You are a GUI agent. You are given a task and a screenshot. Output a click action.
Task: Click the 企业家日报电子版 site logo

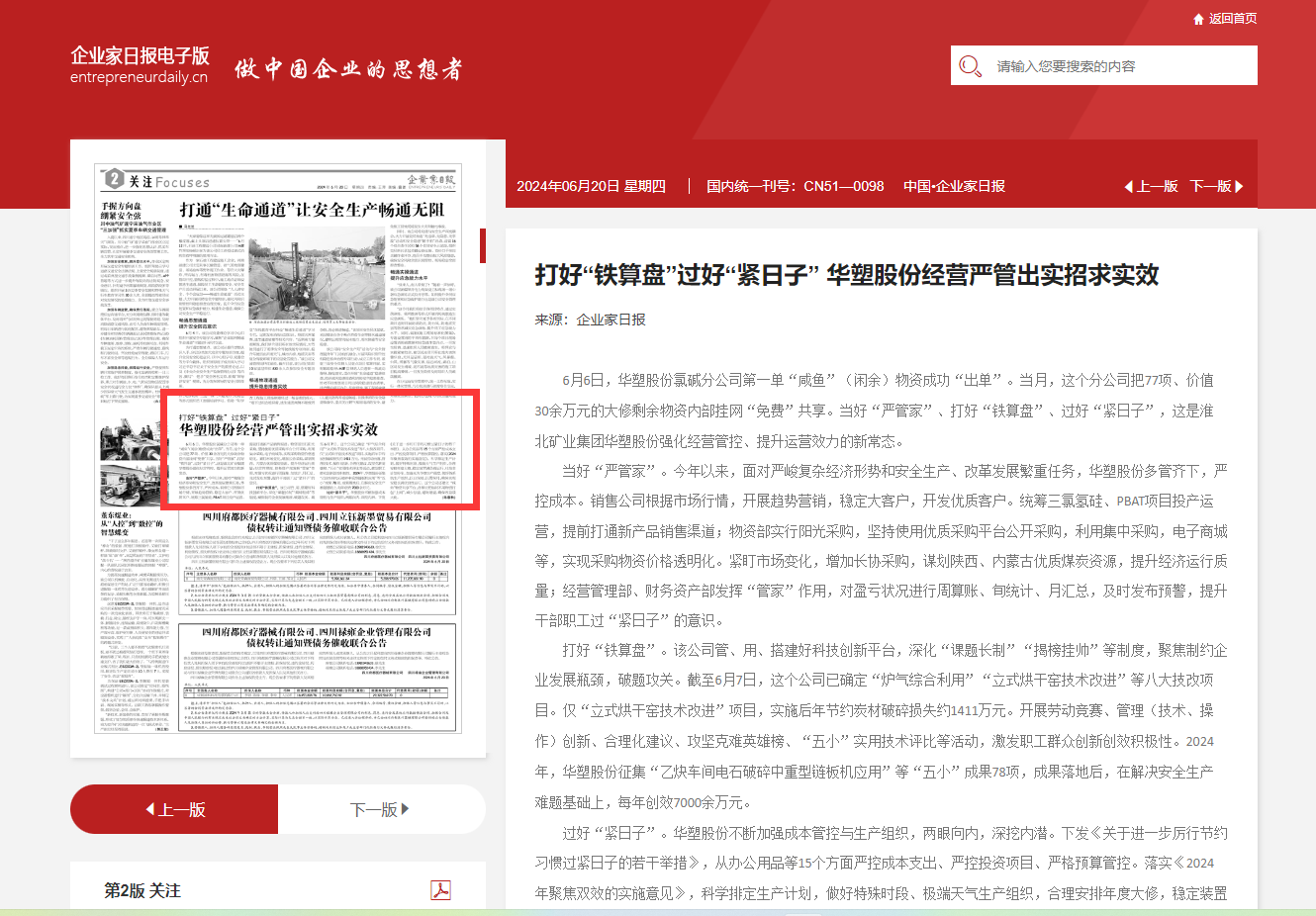click(x=140, y=55)
